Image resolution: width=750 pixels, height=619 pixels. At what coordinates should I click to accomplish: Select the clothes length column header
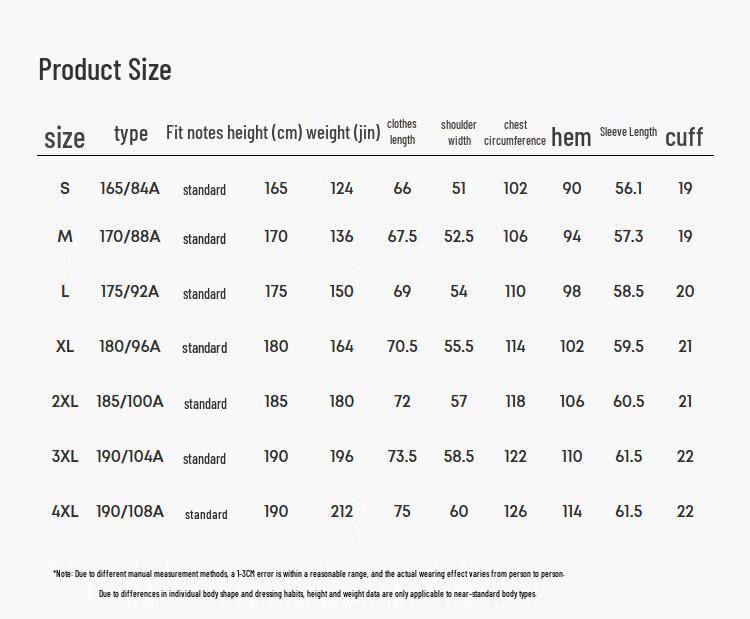[402, 132]
